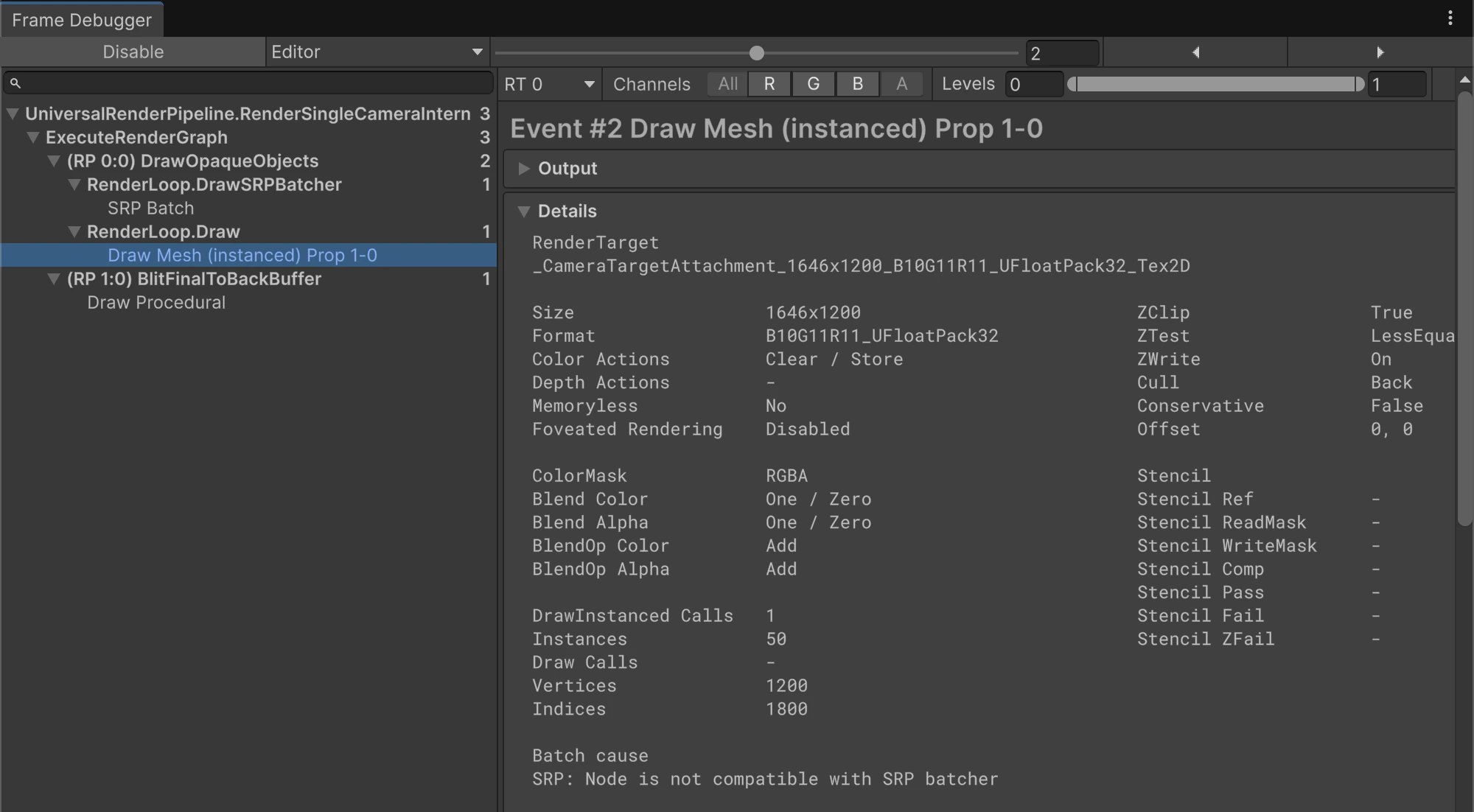Click the Instances value 50

pyautogui.click(x=776, y=640)
